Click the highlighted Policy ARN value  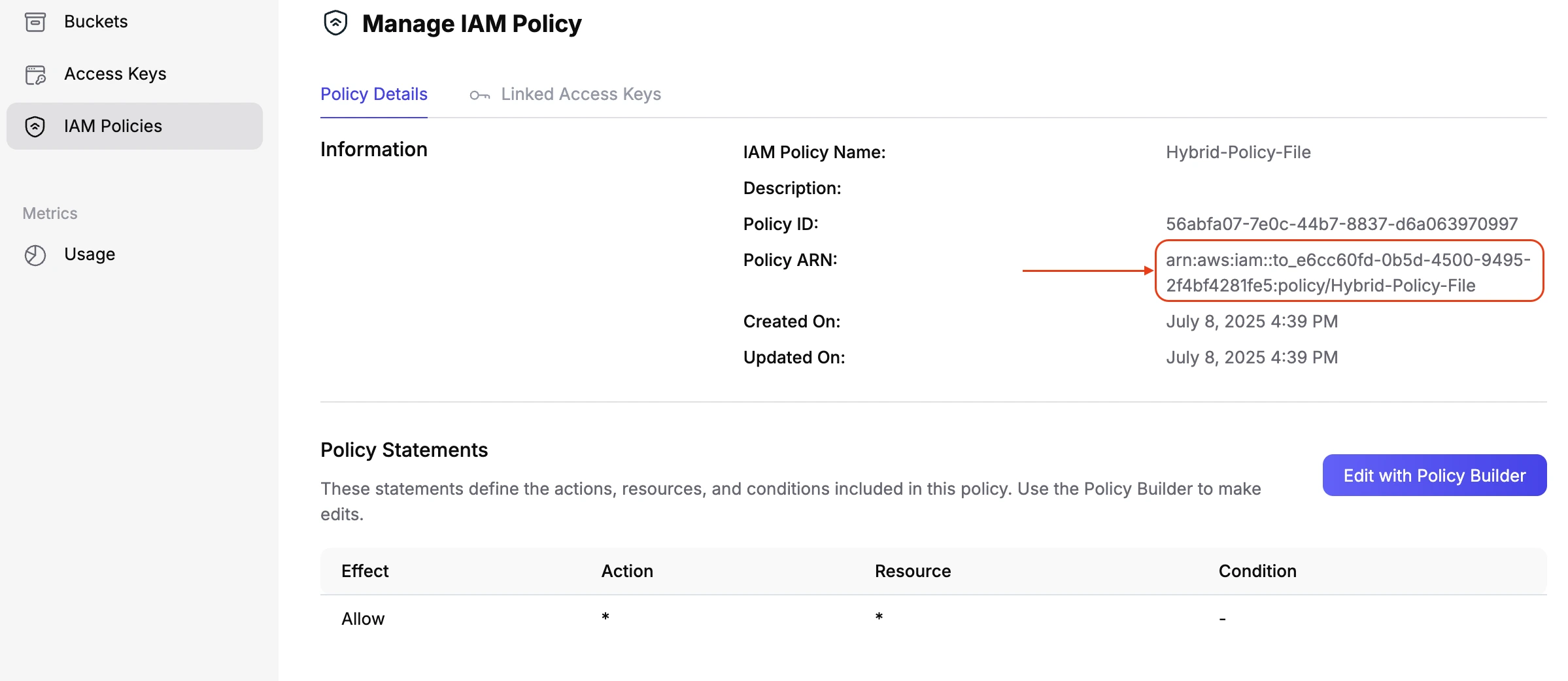point(1348,272)
